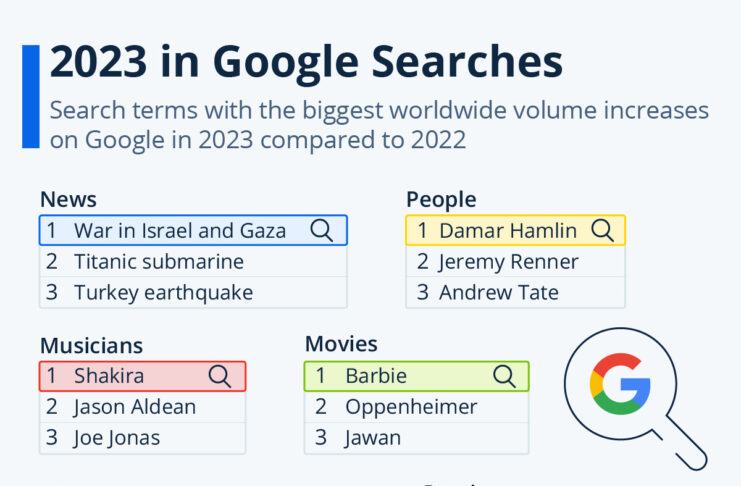Click the Movies category heading

click(x=341, y=345)
